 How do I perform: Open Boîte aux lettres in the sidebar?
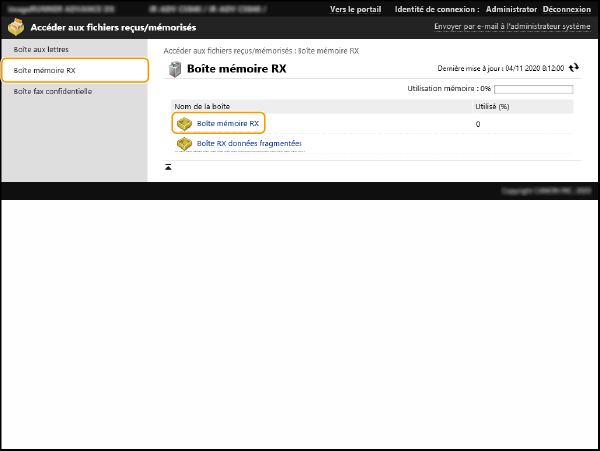(41, 49)
